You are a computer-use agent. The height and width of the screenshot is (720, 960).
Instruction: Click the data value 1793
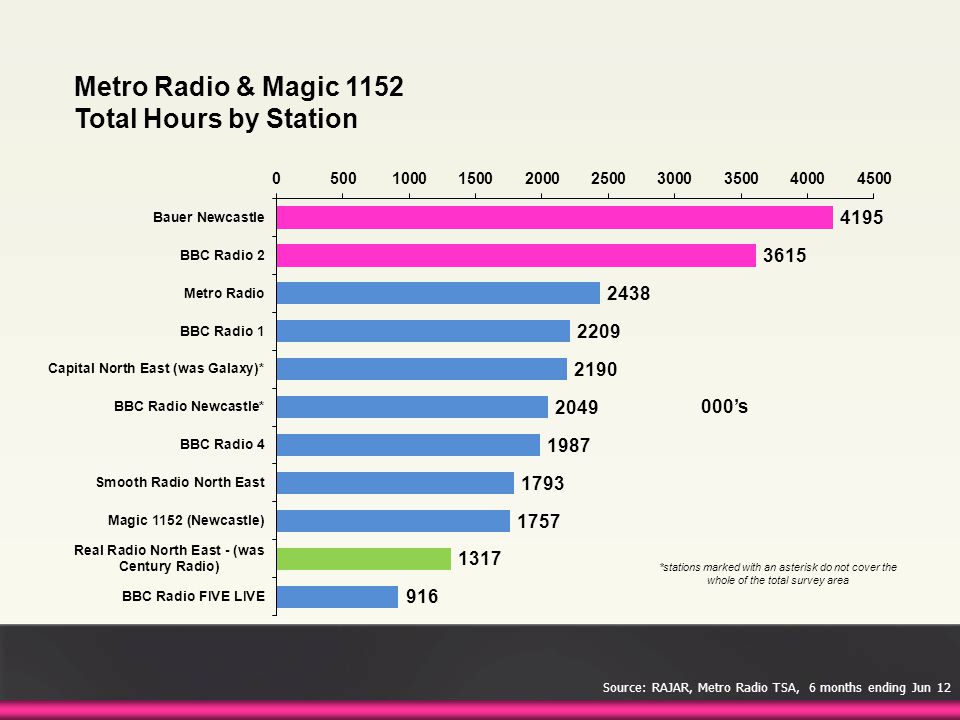click(542, 483)
